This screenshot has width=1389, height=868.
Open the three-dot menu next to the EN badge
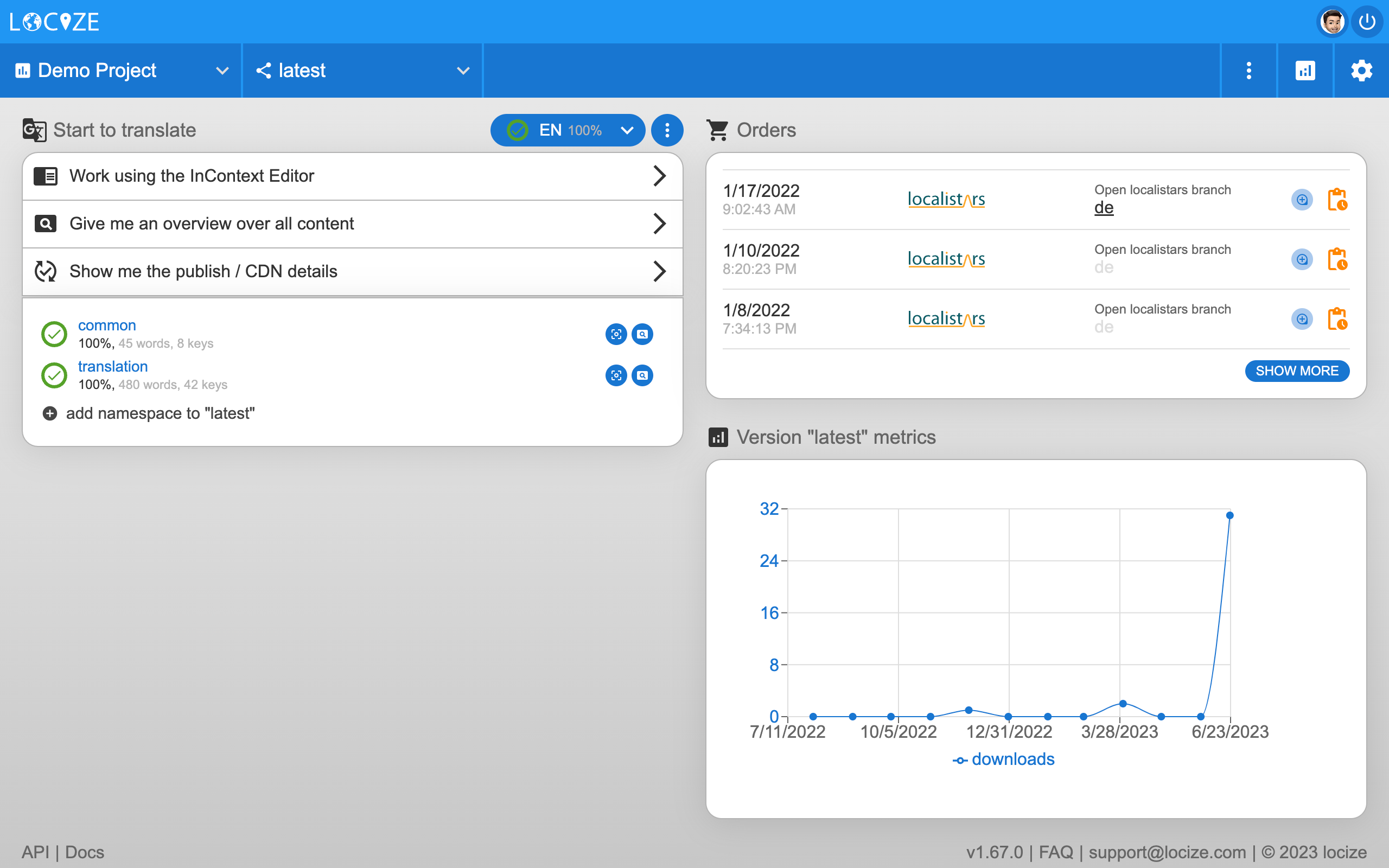[667, 130]
